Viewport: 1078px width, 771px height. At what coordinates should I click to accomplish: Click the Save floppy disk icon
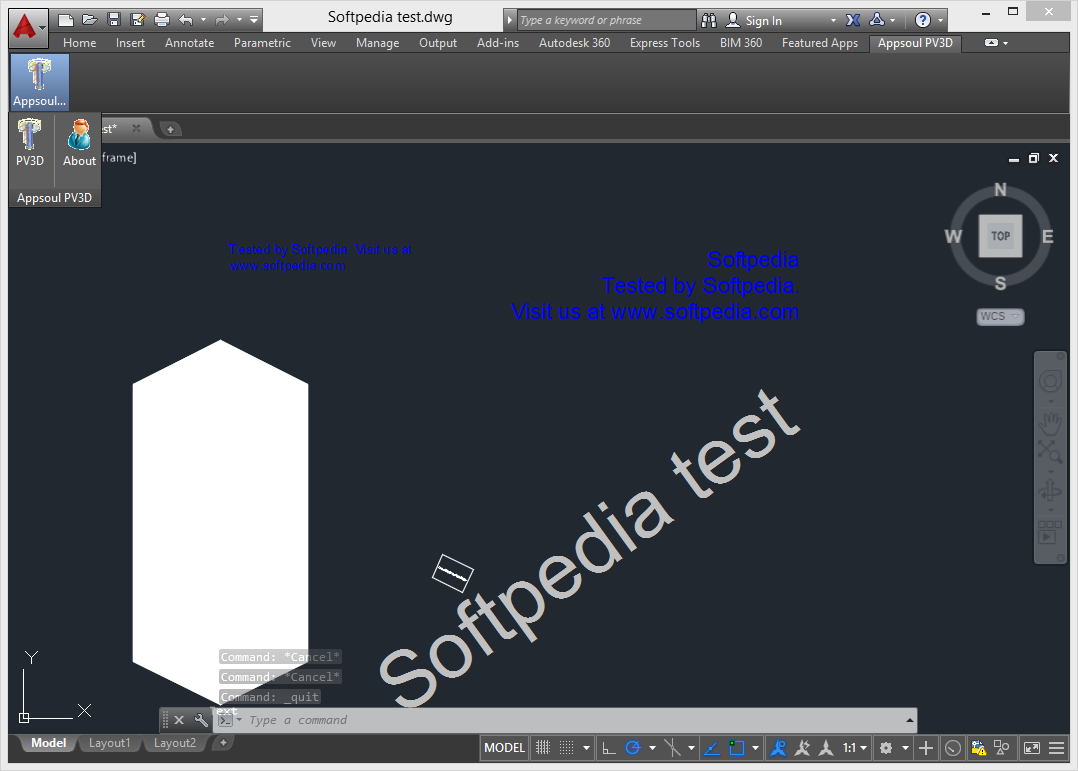tap(114, 20)
